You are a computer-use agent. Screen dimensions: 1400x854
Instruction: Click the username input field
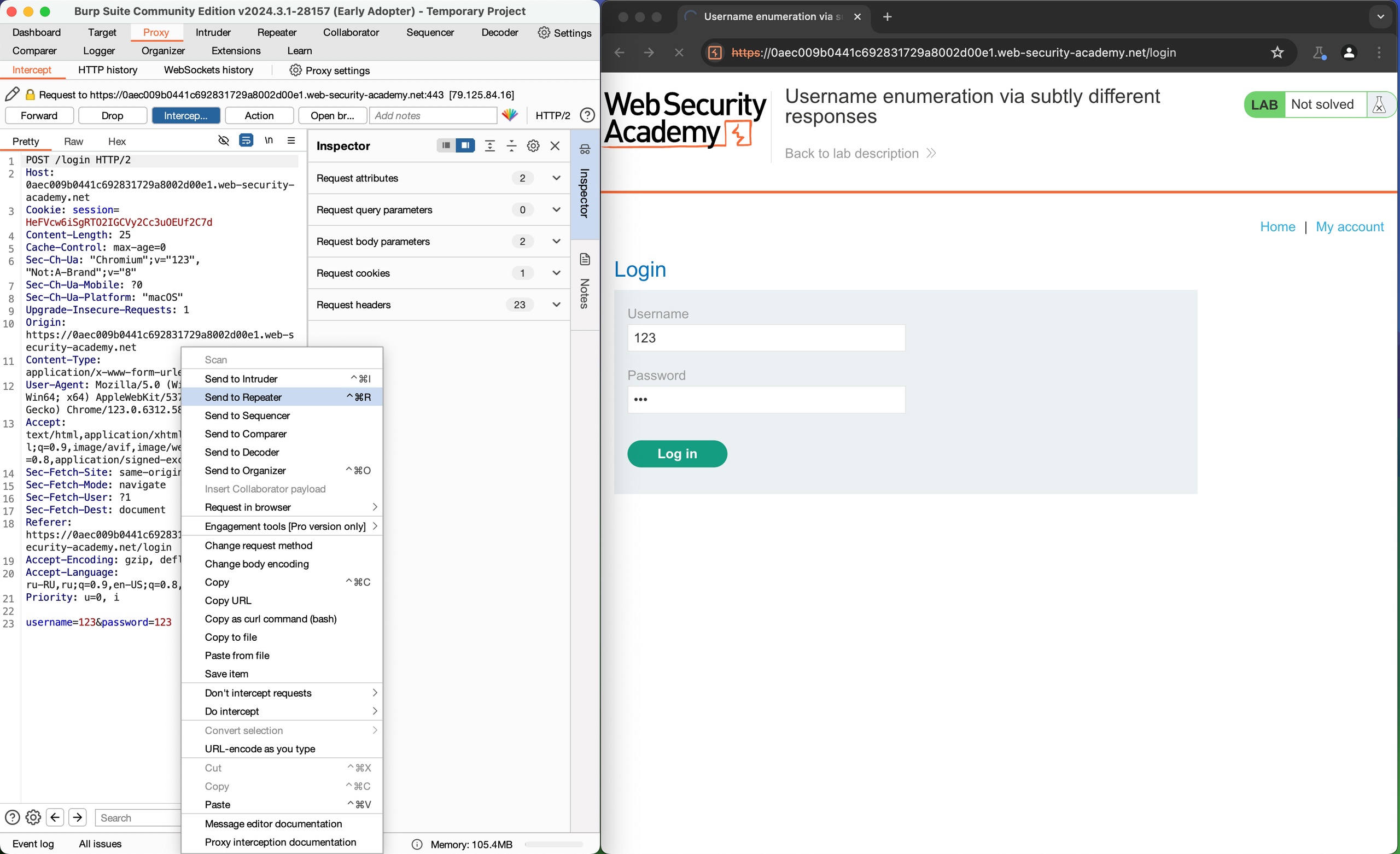click(x=764, y=337)
